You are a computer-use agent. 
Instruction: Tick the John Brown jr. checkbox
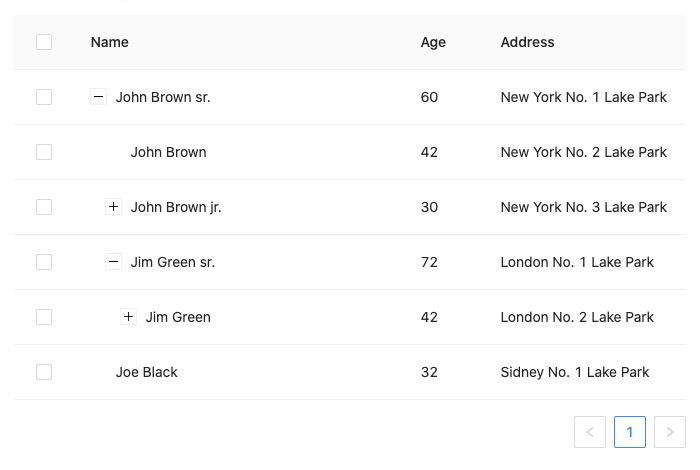[x=44, y=207]
